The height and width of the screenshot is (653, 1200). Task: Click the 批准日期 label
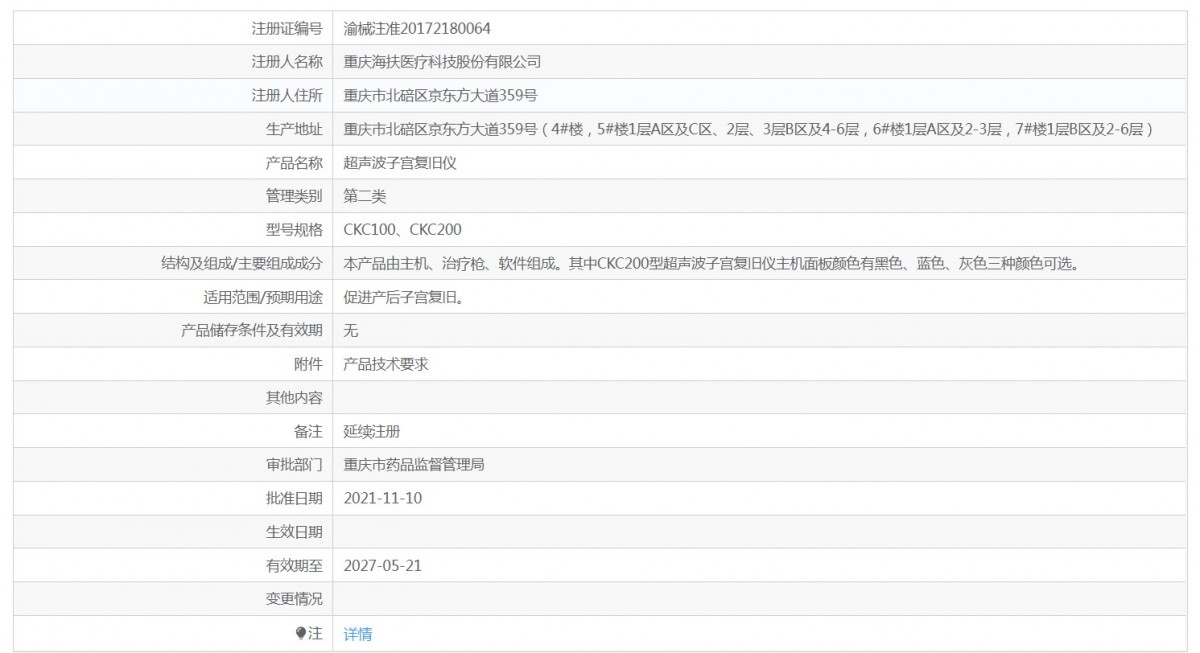(294, 498)
